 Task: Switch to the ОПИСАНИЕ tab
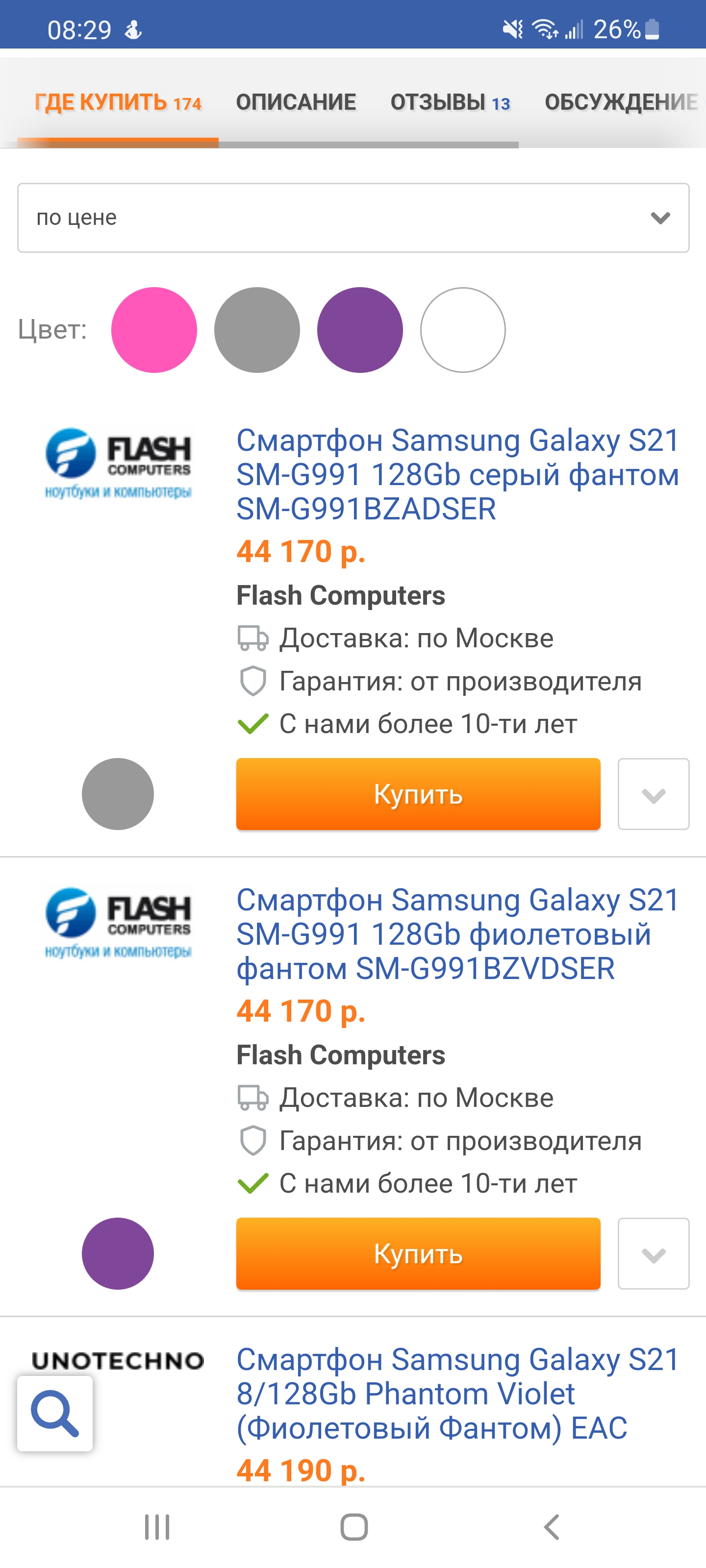click(x=296, y=102)
